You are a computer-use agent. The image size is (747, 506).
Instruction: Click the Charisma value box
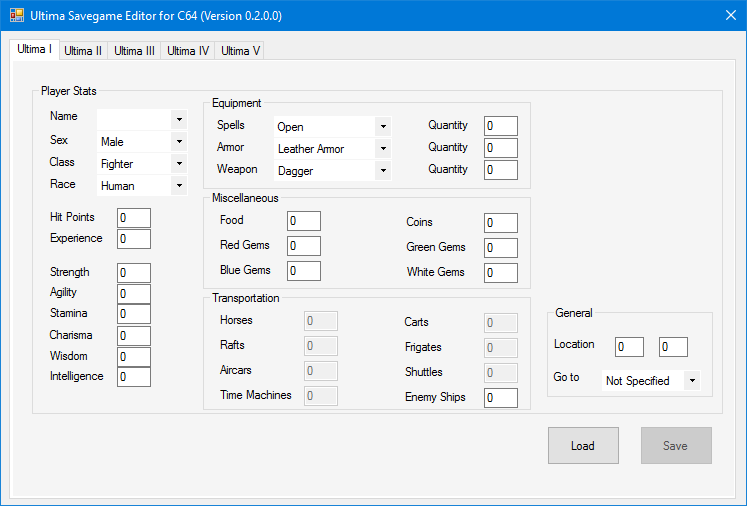click(134, 336)
